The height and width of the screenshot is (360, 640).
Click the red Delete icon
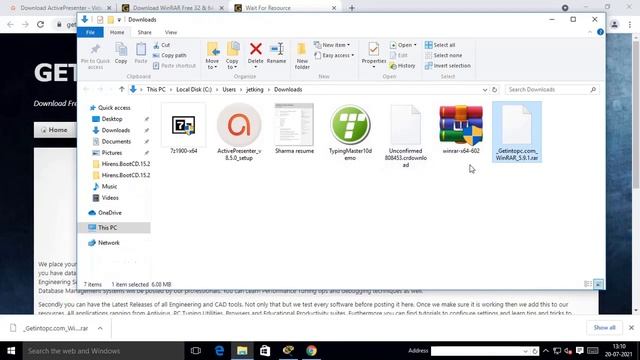click(x=256, y=49)
